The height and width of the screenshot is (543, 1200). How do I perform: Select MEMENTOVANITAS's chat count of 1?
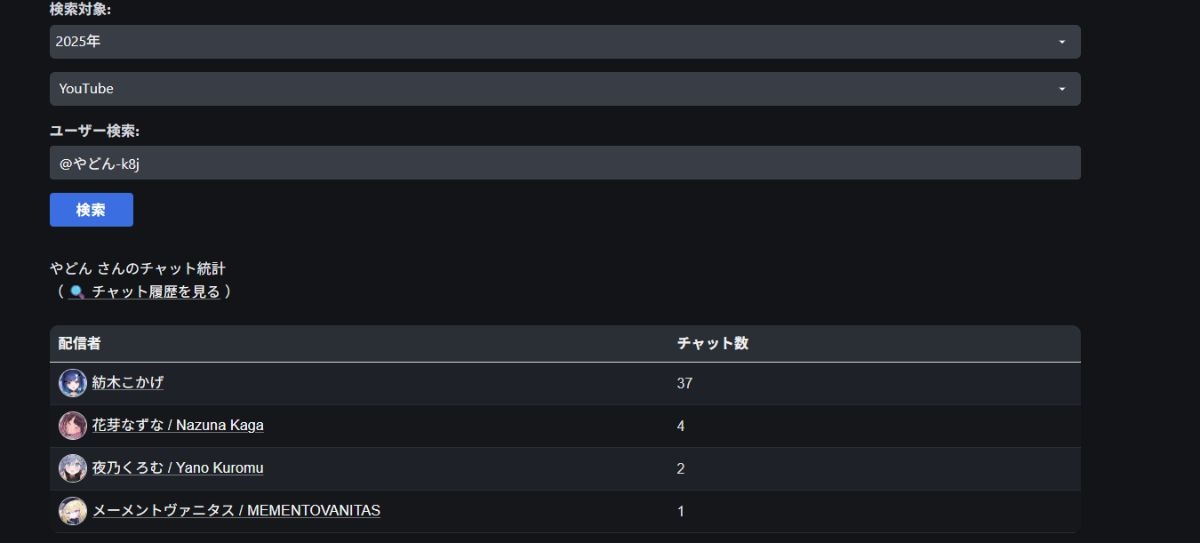[681, 512]
